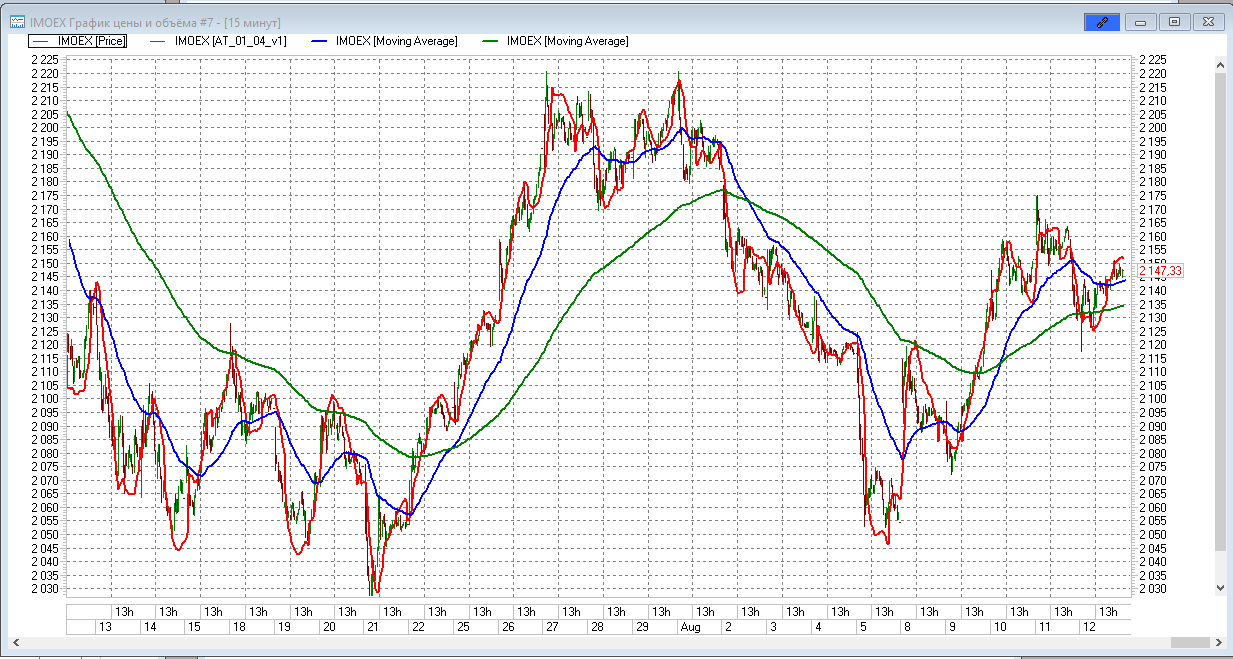Maximize the IMOEX chart window
The image size is (1233, 659).
pyautogui.click(x=1175, y=21)
